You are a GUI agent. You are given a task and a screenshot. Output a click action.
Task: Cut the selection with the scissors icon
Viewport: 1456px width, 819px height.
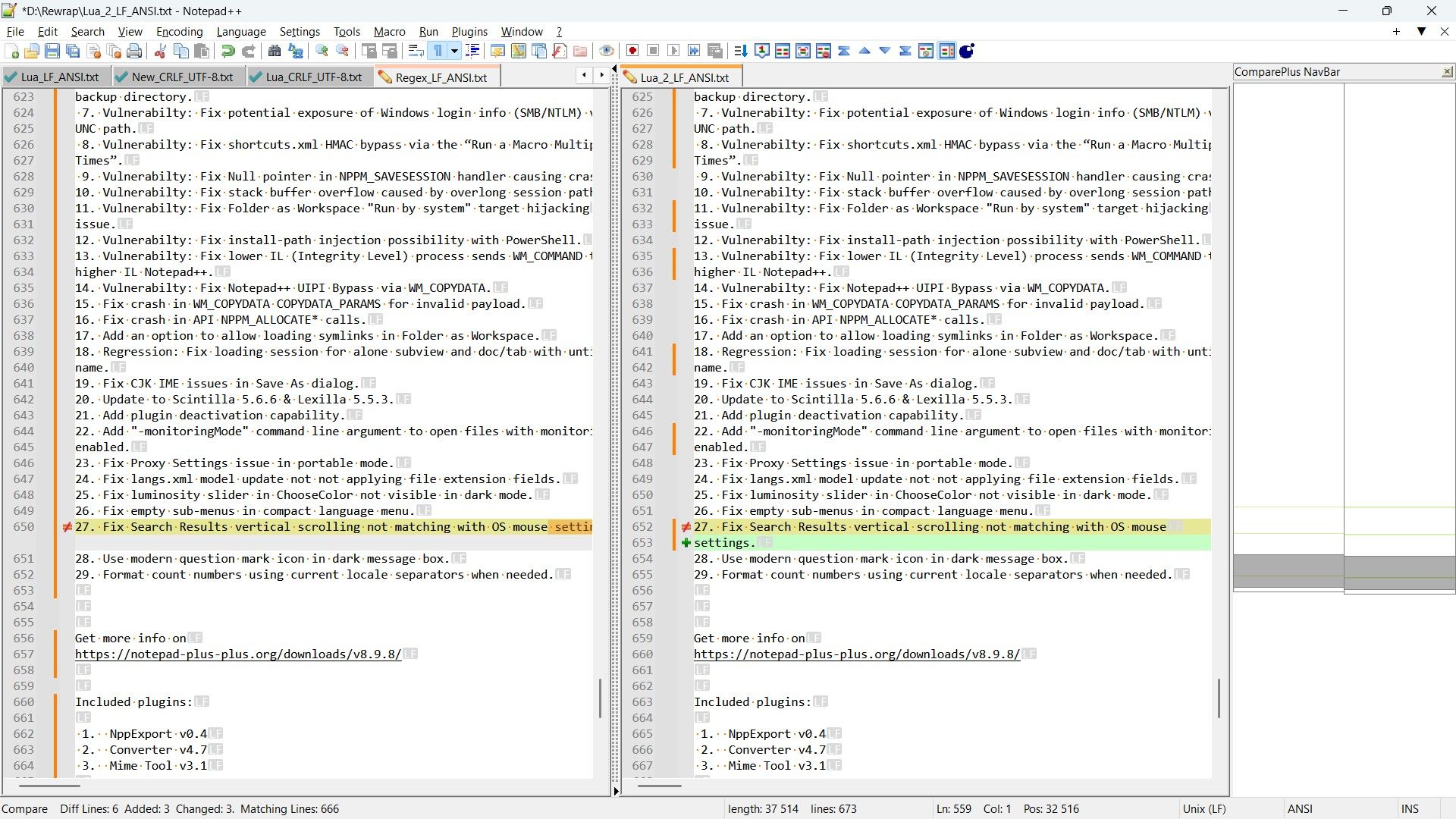160,51
